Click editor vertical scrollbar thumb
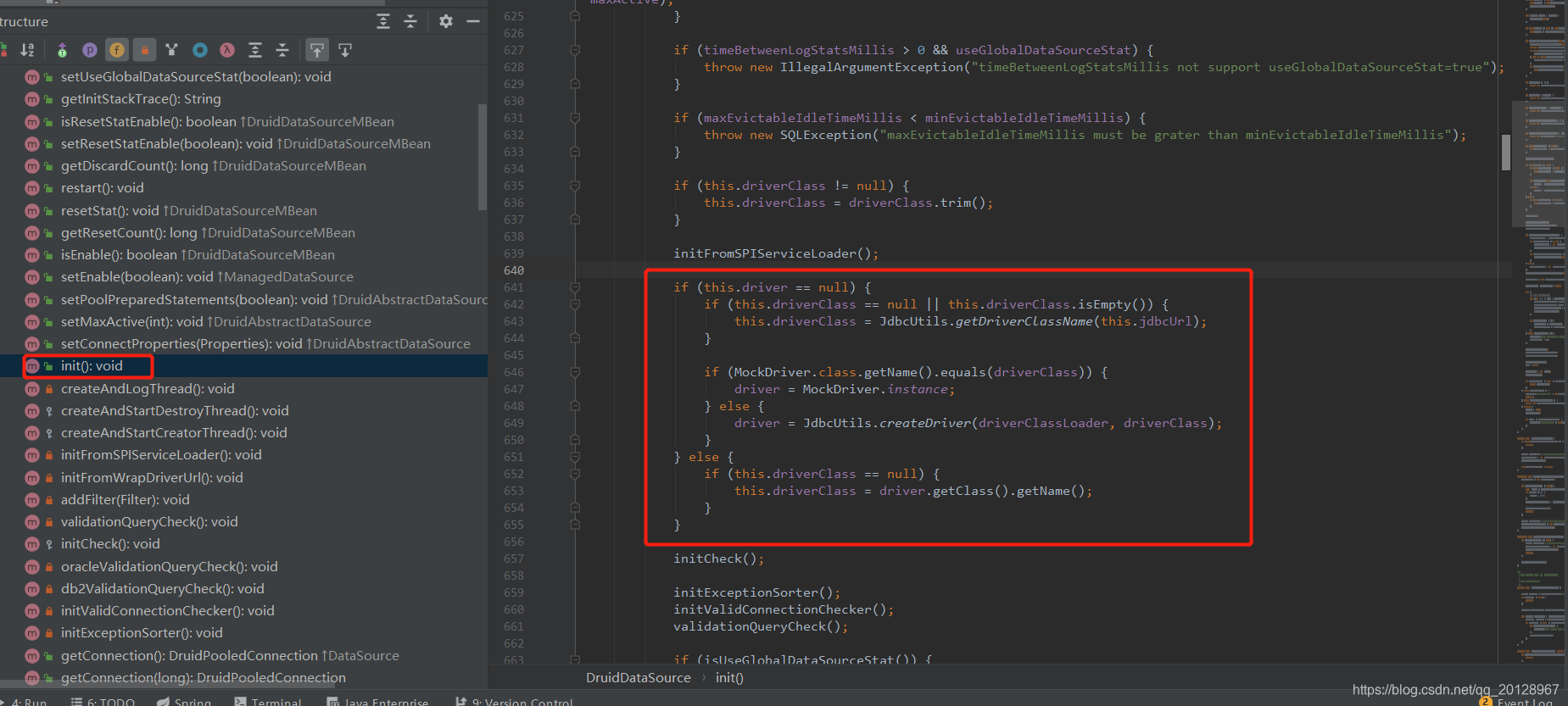This screenshot has width=1568, height=706. click(x=1506, y=153)
